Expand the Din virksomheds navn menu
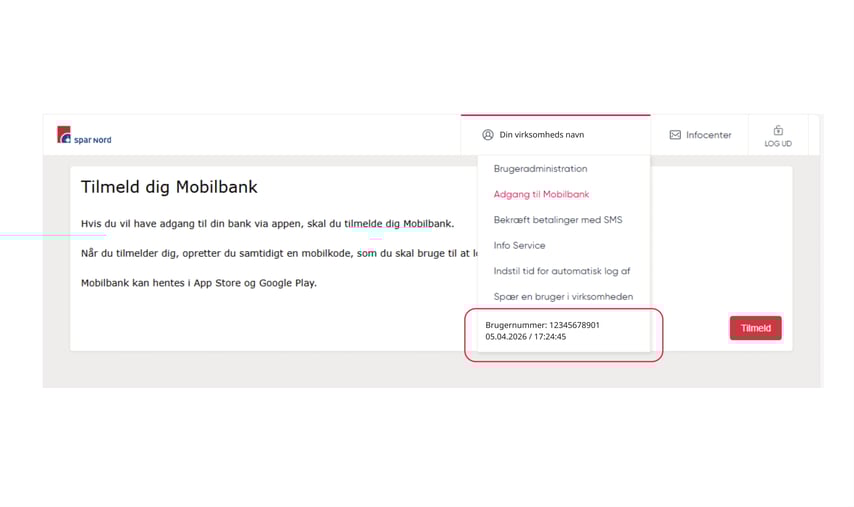 click(x=541, y=135)
